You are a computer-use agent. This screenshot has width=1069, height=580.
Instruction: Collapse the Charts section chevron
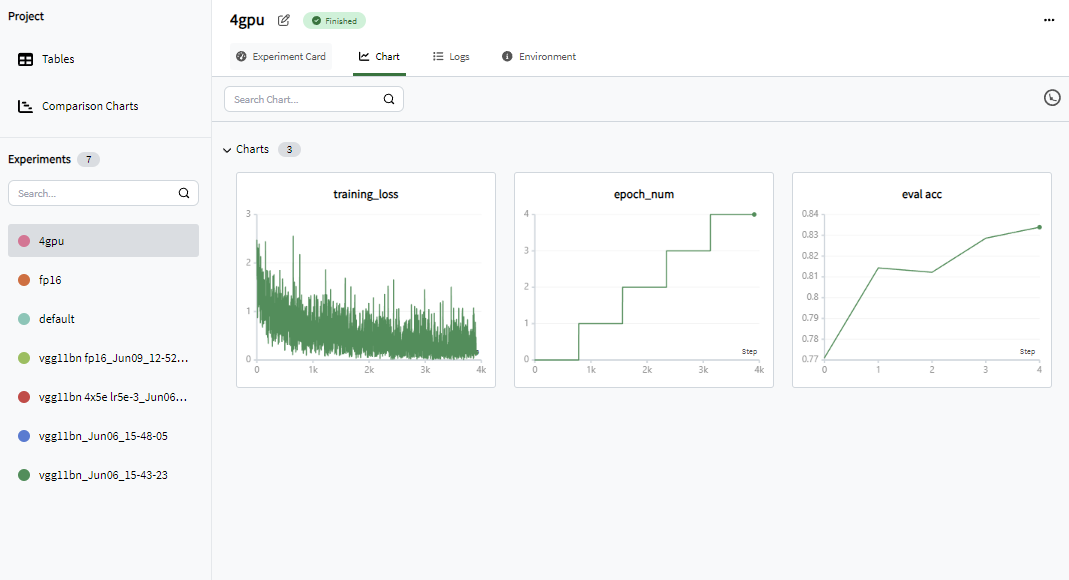(227, 150)
